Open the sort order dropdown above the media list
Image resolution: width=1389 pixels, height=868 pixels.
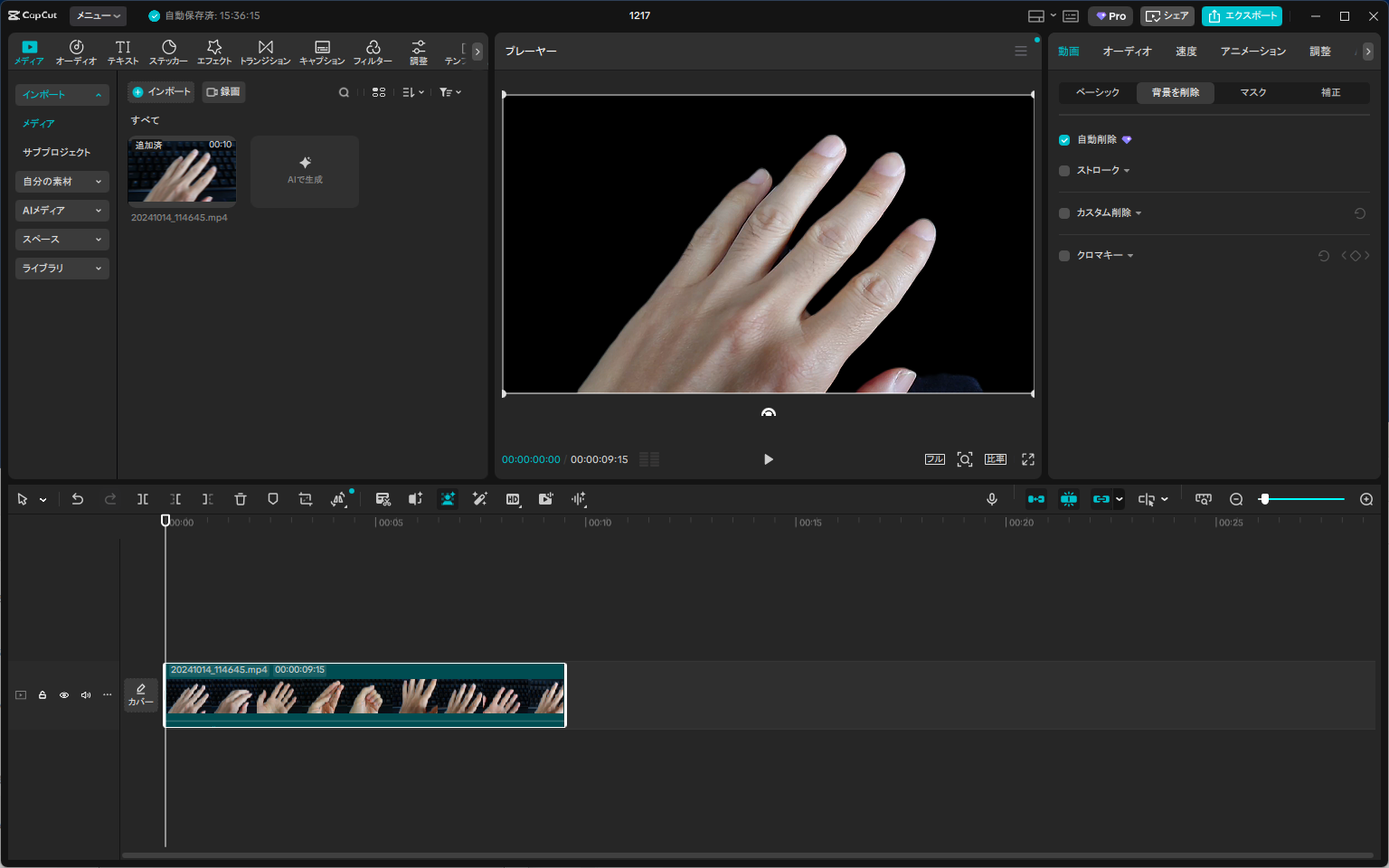[x=412, y=91]
